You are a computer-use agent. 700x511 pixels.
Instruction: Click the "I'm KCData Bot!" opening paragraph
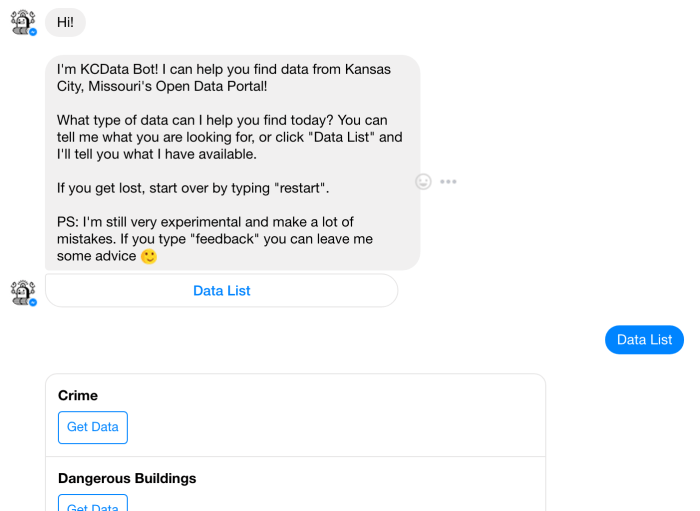223,78
